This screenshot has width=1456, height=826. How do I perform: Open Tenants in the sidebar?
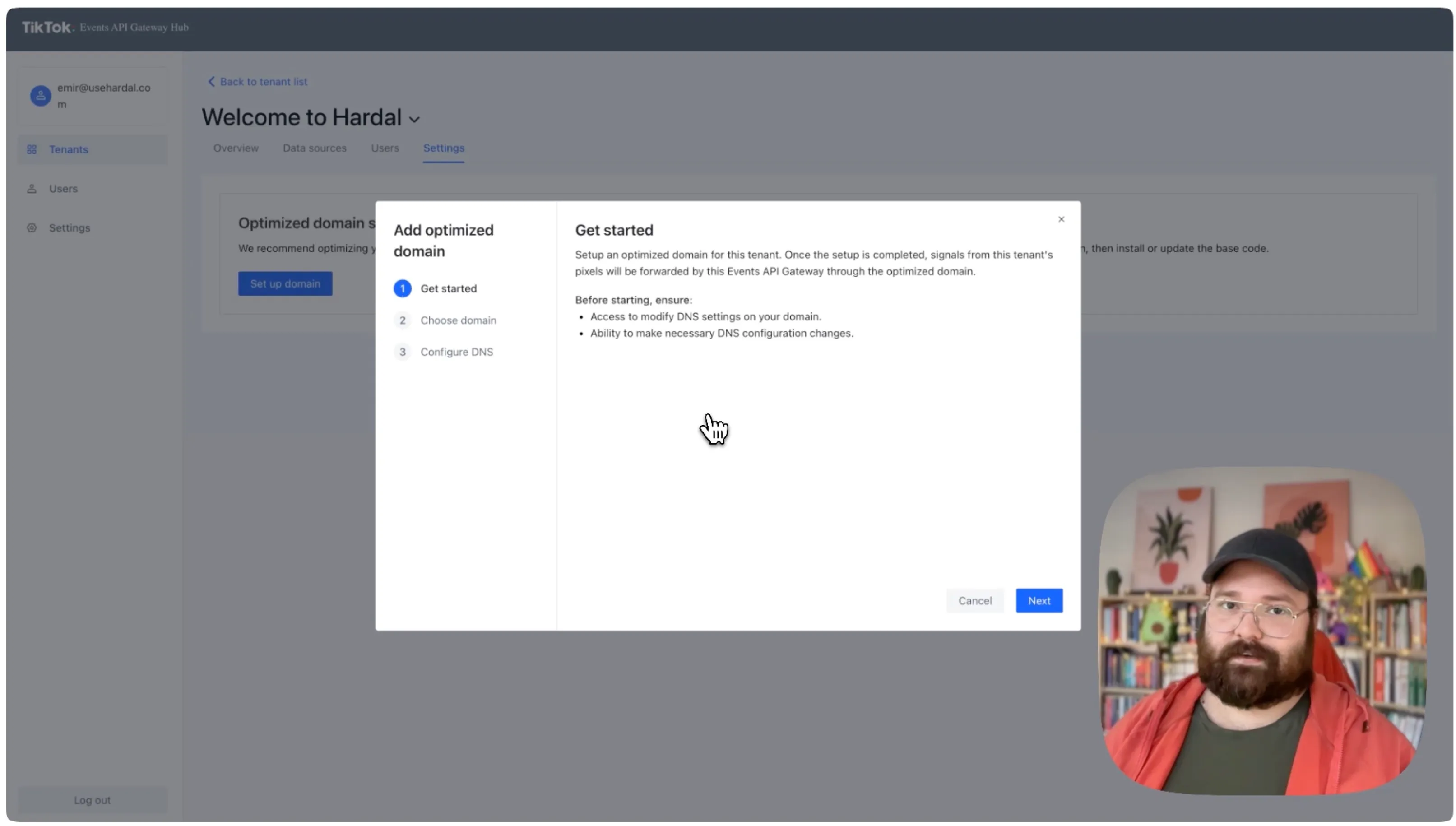[92, 149]
